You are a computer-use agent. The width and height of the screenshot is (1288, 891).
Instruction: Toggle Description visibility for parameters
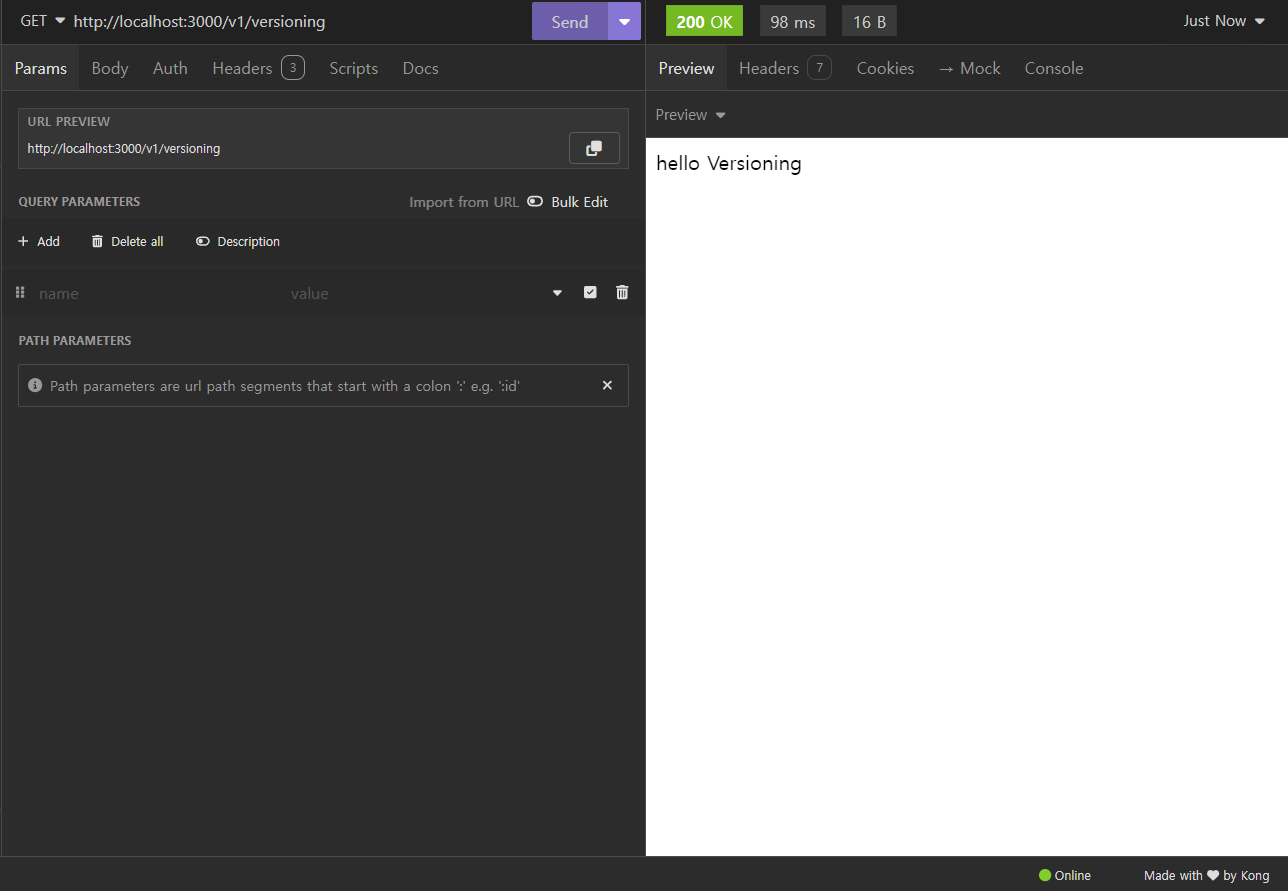click(x=237, y=241)
